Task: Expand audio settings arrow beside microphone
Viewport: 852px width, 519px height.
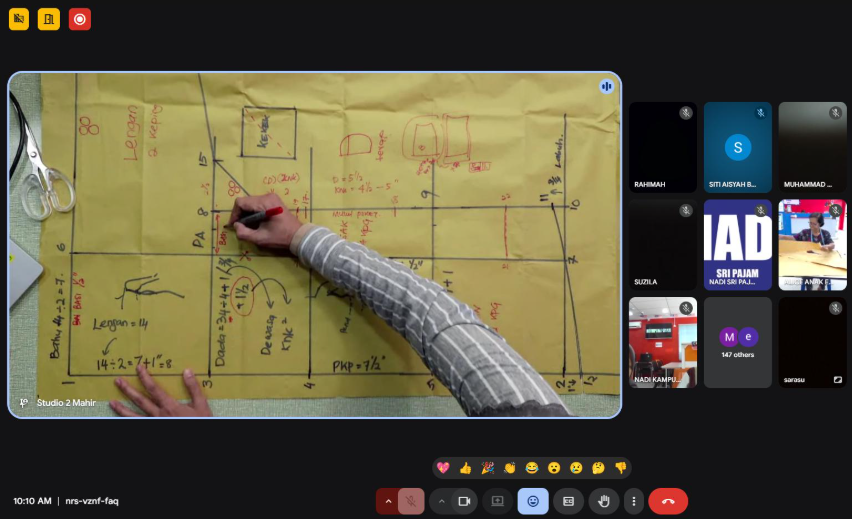Action: coord(387,500)
